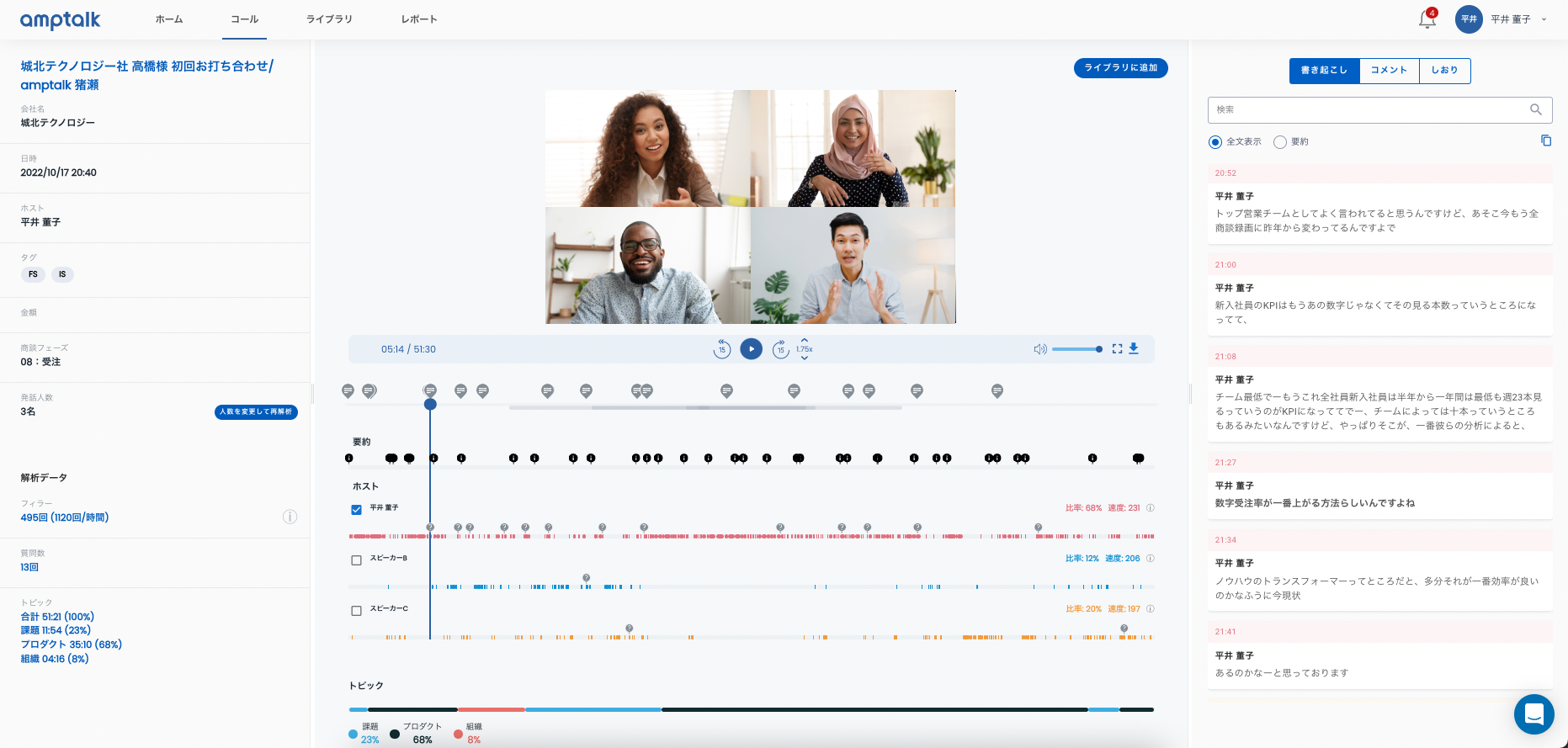Screen dimensions: 1568x748
Task: Click the ライブラリに追加 button
Action: 1120,68
